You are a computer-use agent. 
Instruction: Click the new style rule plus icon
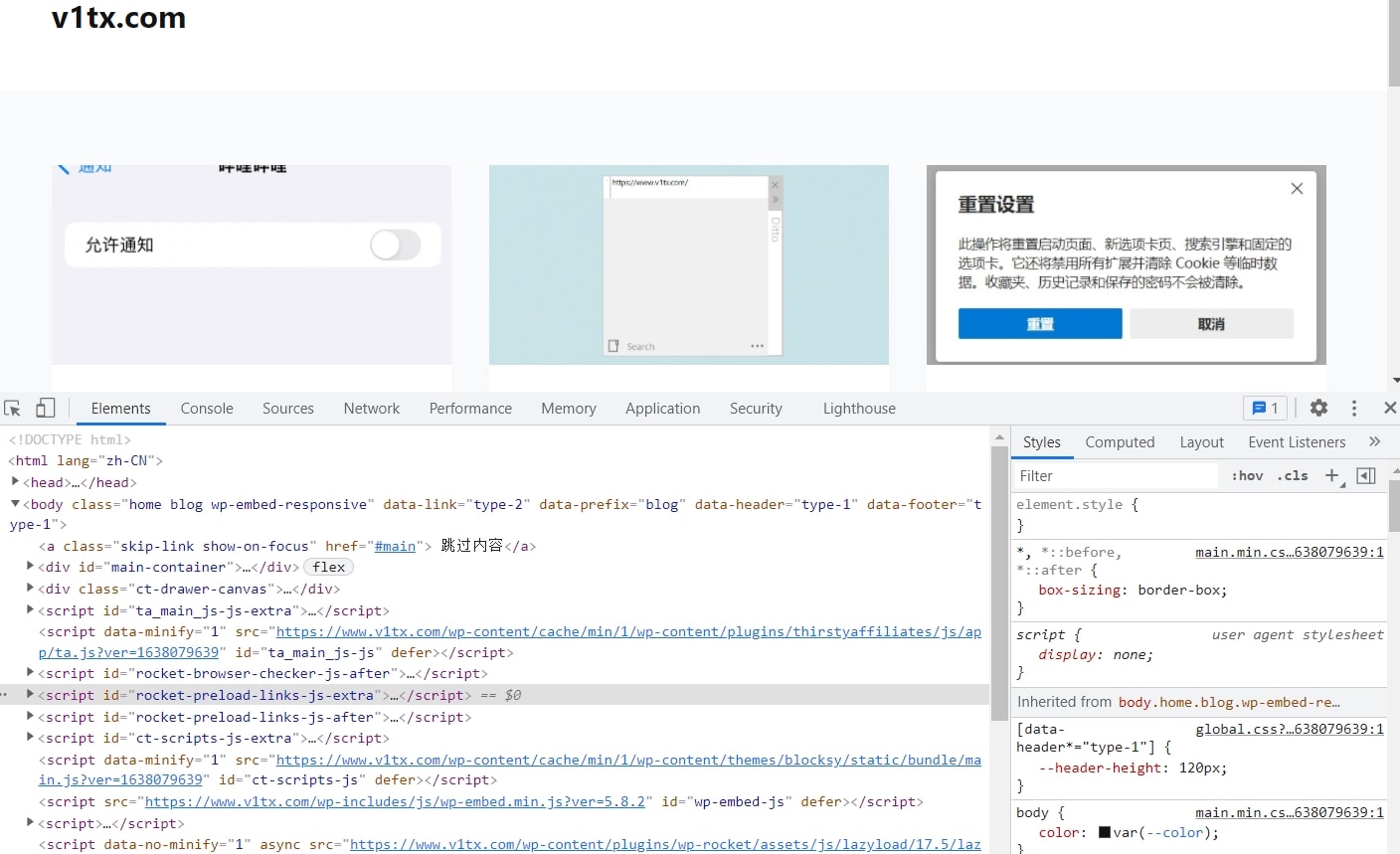(x=1332, y=475)
